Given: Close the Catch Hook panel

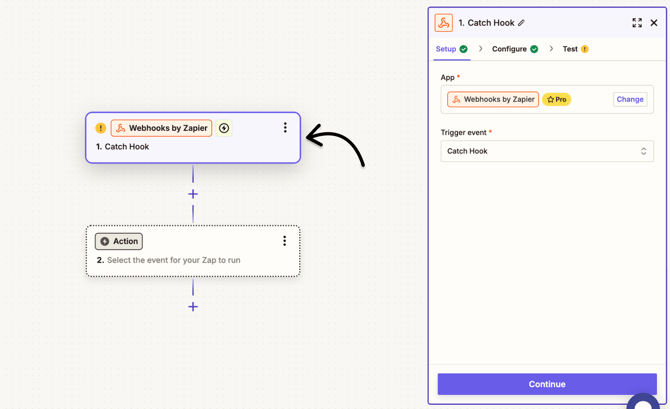Looking at the screenshot, I should tap(654, 23).
